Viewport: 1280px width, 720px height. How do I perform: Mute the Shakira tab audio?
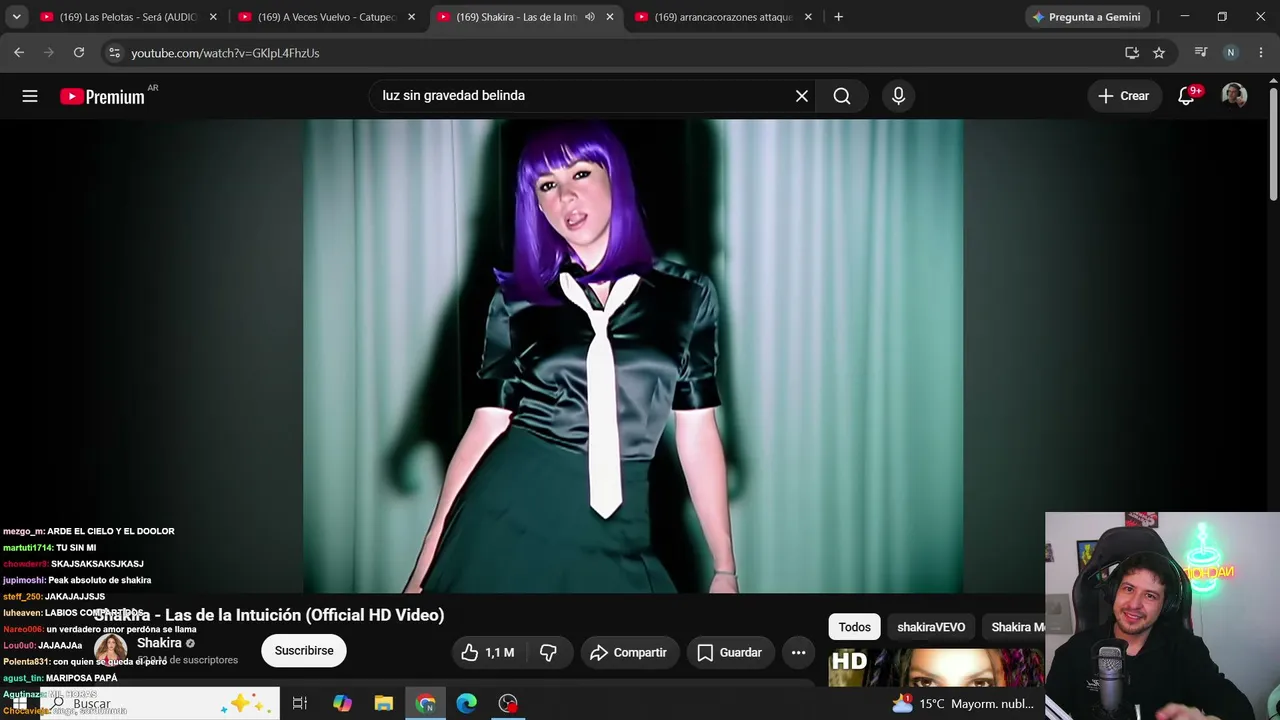(x=590, y=17)
